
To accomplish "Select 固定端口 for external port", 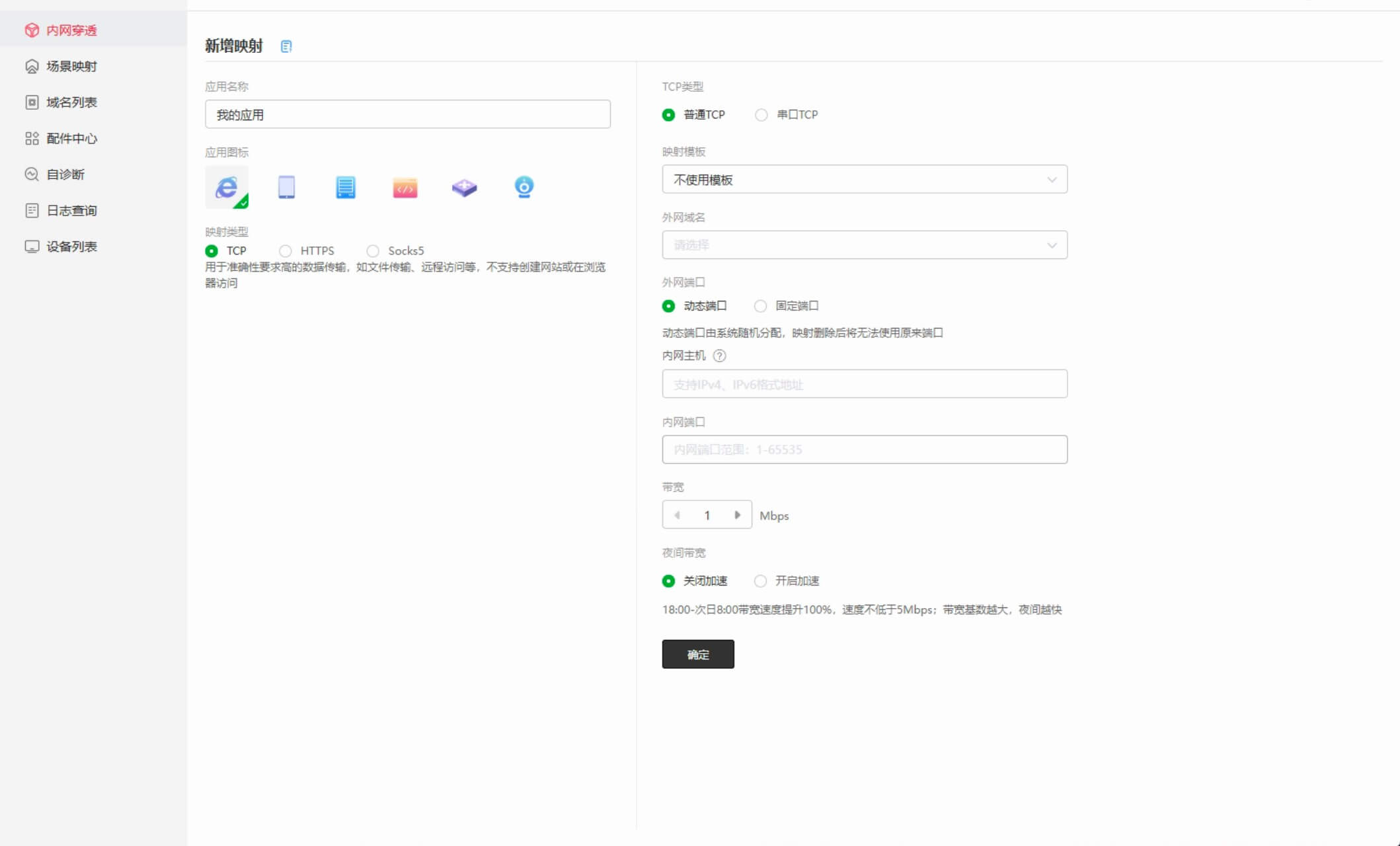I will [761, 306].
